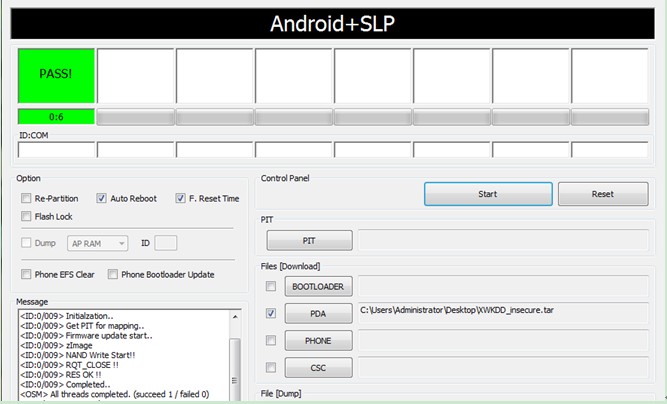Open the AP RAM dropdown
Screen dimensions: 667x404
pos(97,243)
